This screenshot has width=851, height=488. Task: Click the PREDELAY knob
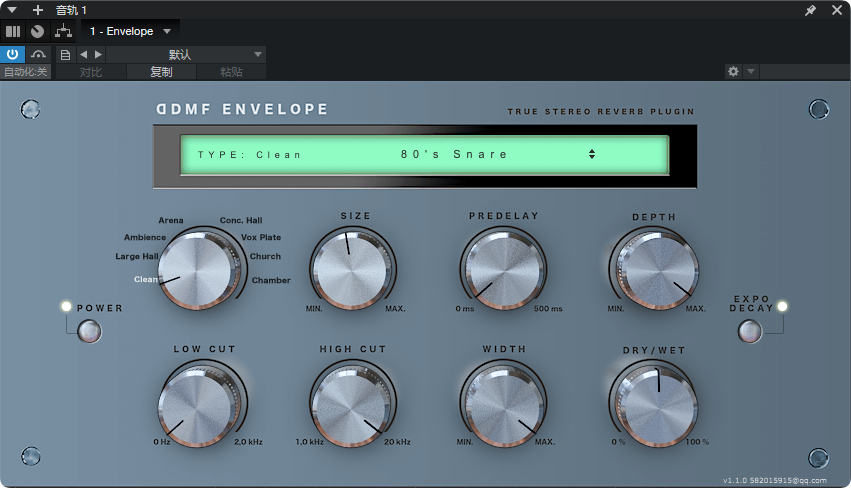coord(504,269)
